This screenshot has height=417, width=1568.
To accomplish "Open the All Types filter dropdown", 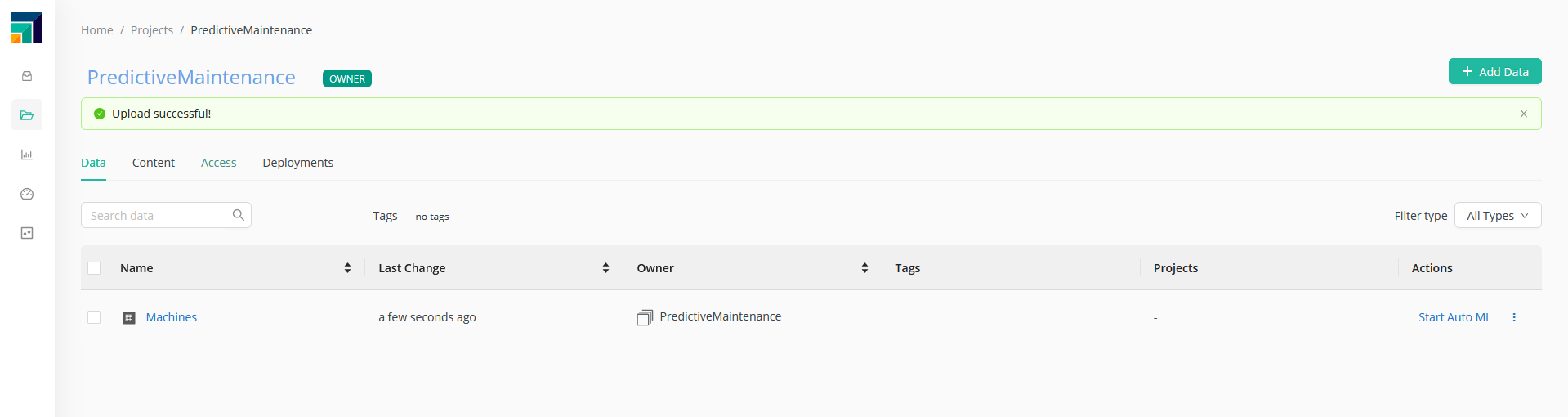I will click(x=1498, y=215).
